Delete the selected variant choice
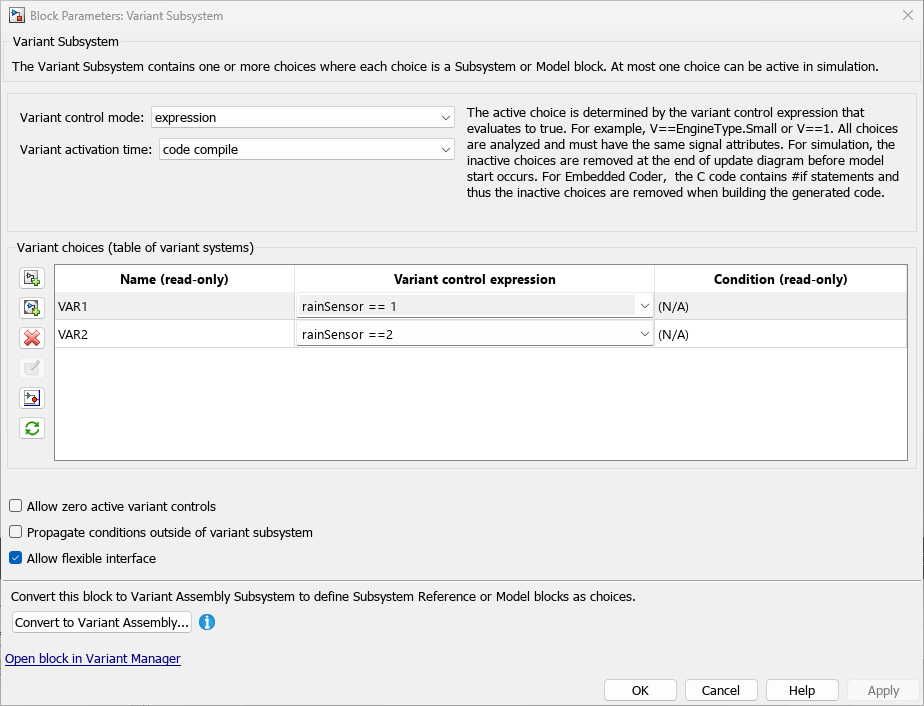924x706 pixels. point(30,338)
